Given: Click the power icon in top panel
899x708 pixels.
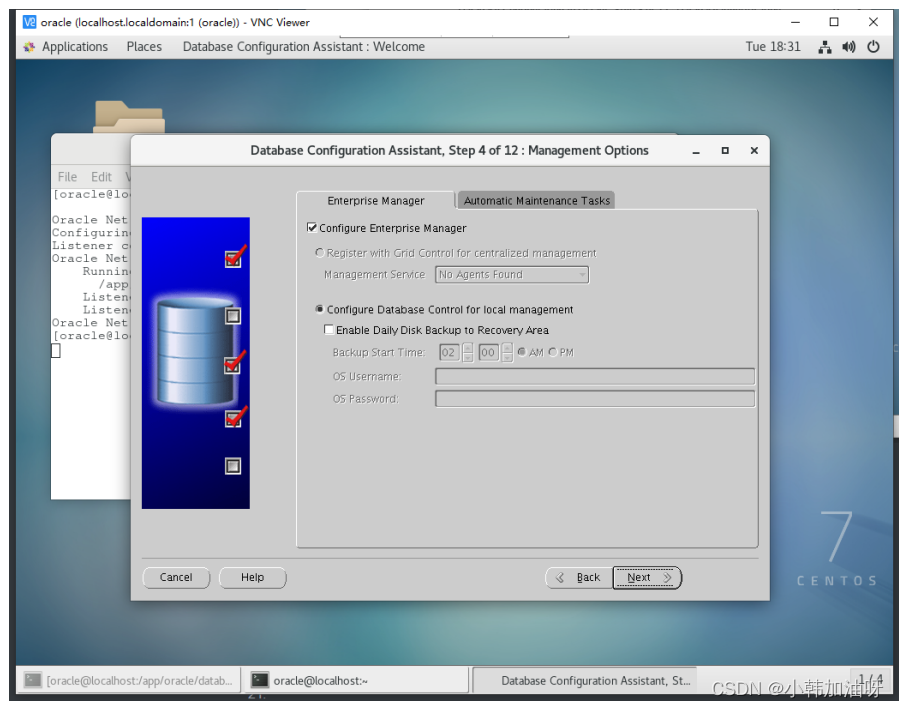Looking at the screenshot, I should tap(873, 46).
